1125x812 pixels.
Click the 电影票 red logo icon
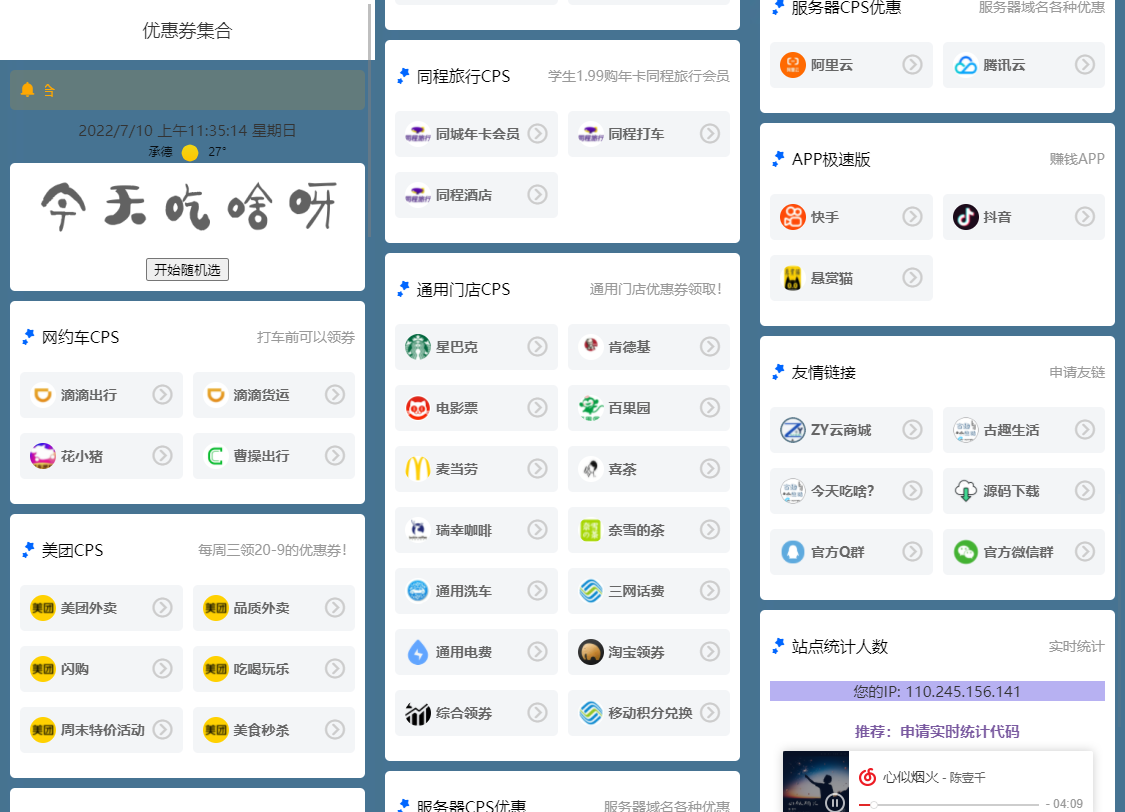418,407
